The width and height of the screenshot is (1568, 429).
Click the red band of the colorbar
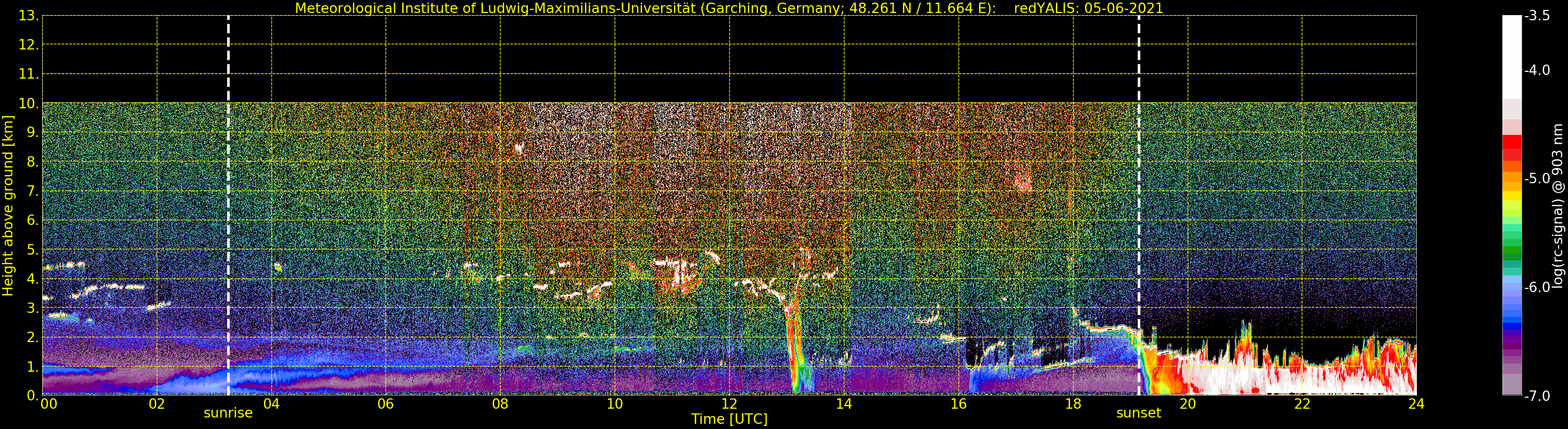[x=1512, y=147]
